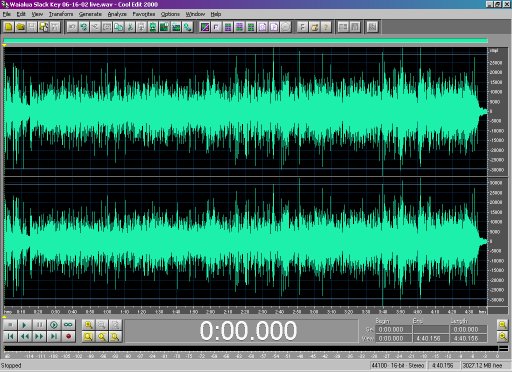Click the greyed Zoom Out magnifier icon

102,324
